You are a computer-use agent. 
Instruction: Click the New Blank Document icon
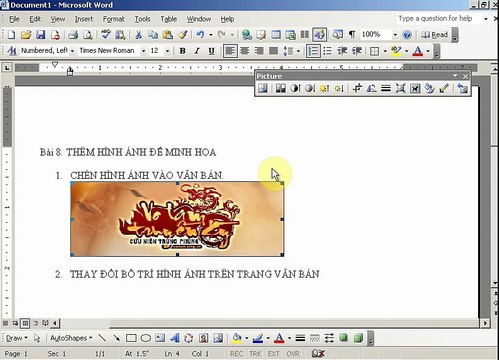(x=11, y=35)
